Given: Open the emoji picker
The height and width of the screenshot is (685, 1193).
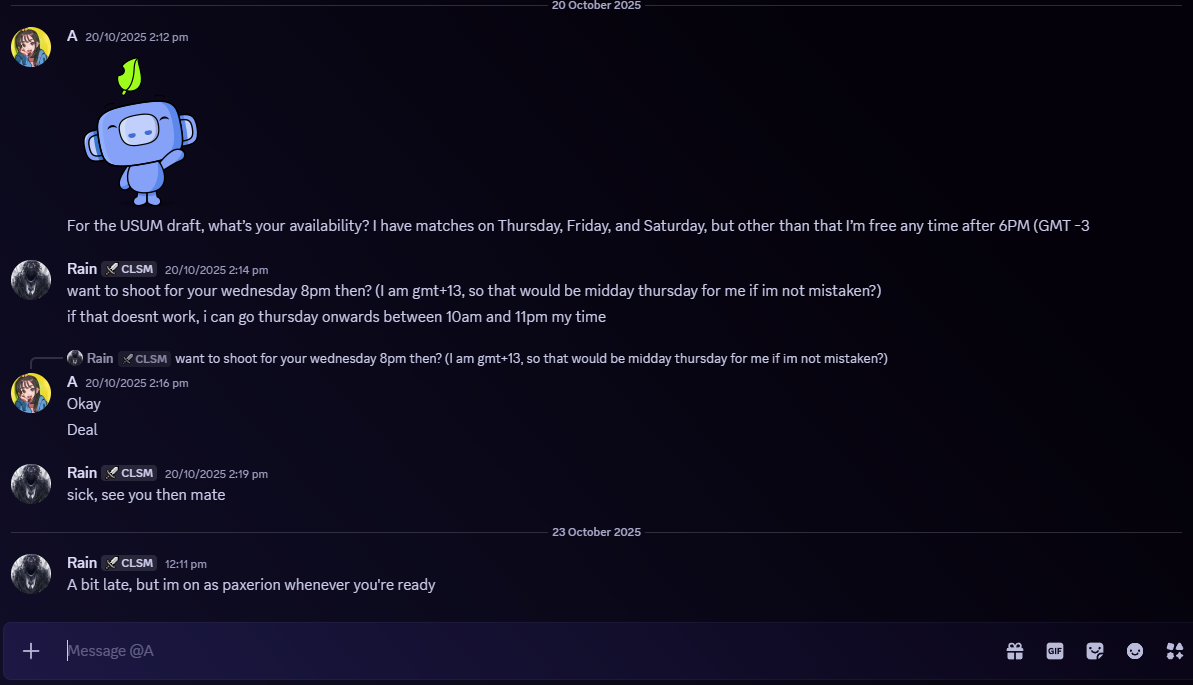Looking at the screenshot, I should pyautogui.click(x=1135, y=651).
